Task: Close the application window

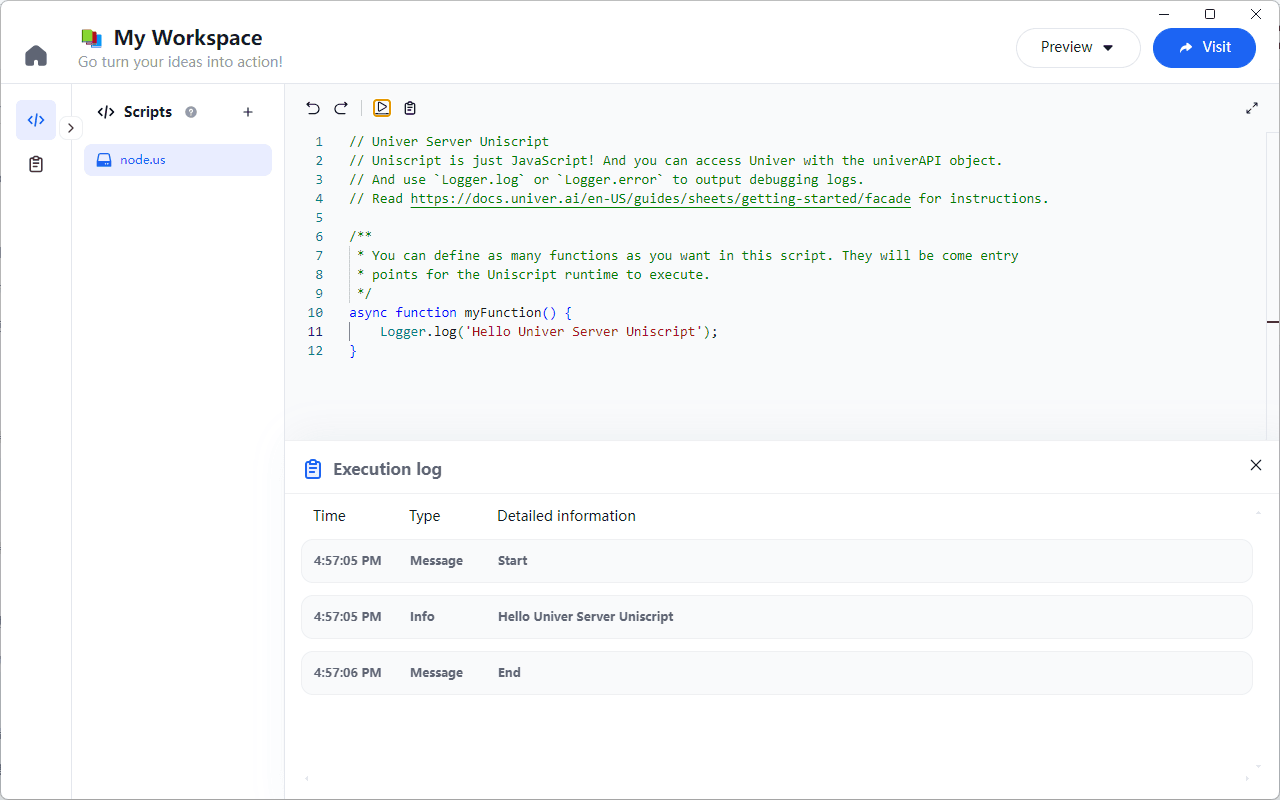Action: point(1256,14)
